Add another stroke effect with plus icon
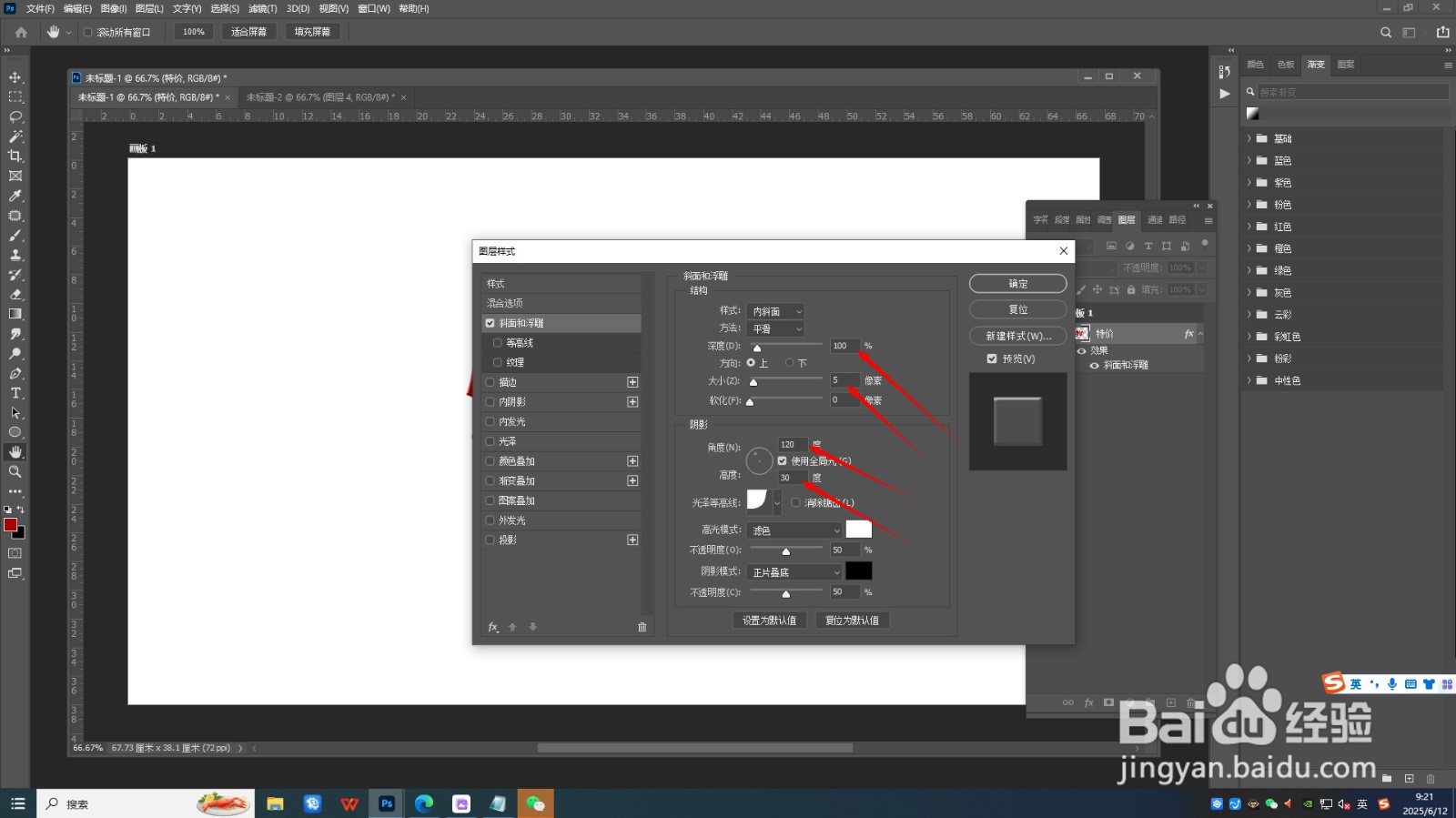The image size is (1456, 818). click(632, 382)
